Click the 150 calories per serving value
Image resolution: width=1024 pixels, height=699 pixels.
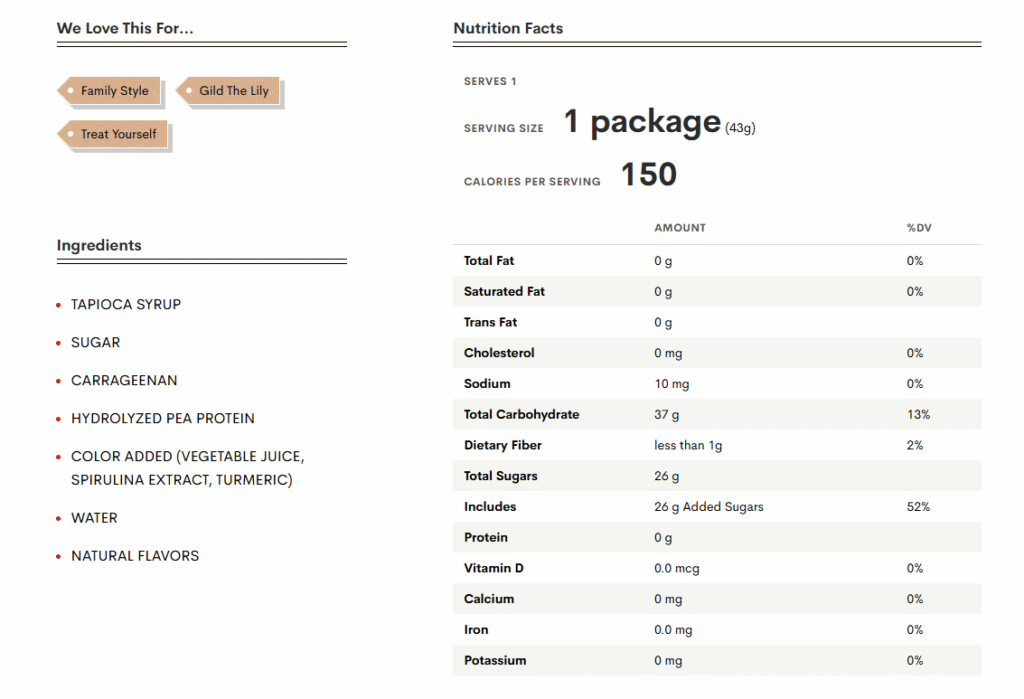[649, 175]
